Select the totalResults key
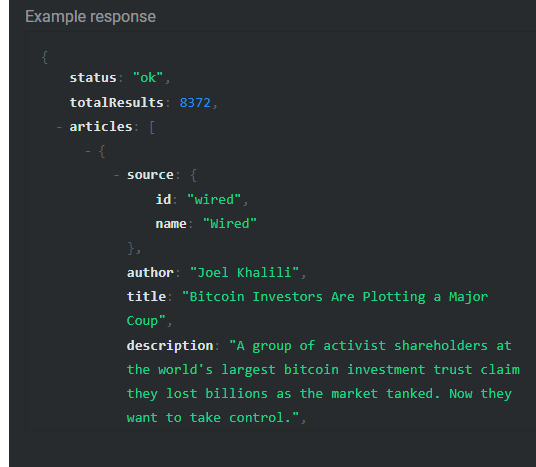Screen dimensions: 536x467 pos(117,103)
